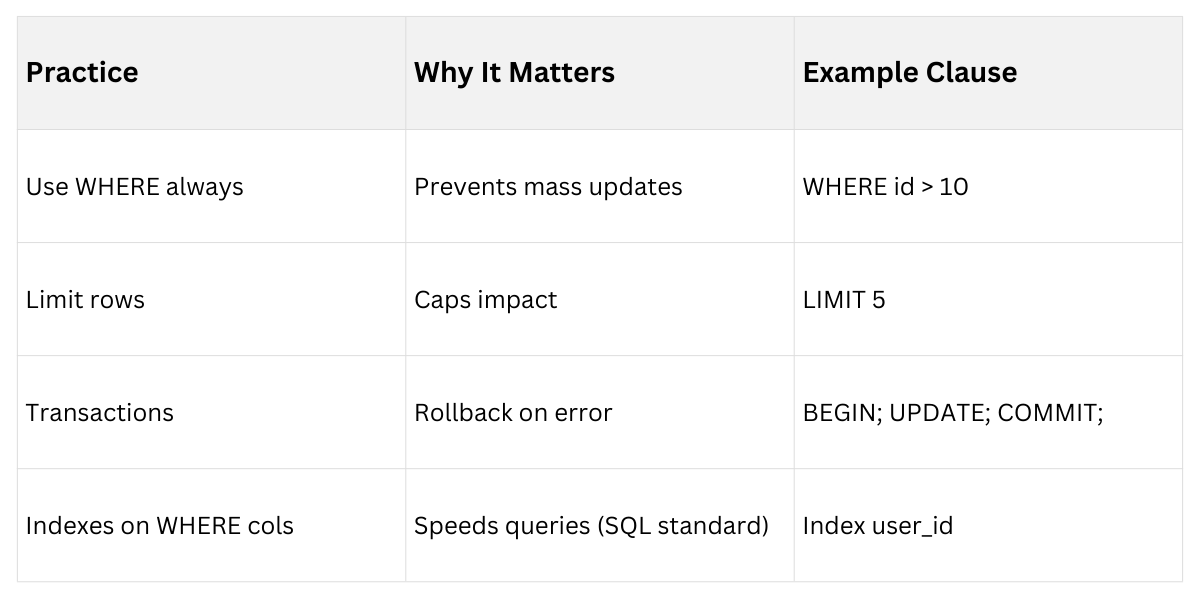This screenshot has height=600, width=1200.
Task: Select the "Caps impact" cell
Action: pos(485,300)
